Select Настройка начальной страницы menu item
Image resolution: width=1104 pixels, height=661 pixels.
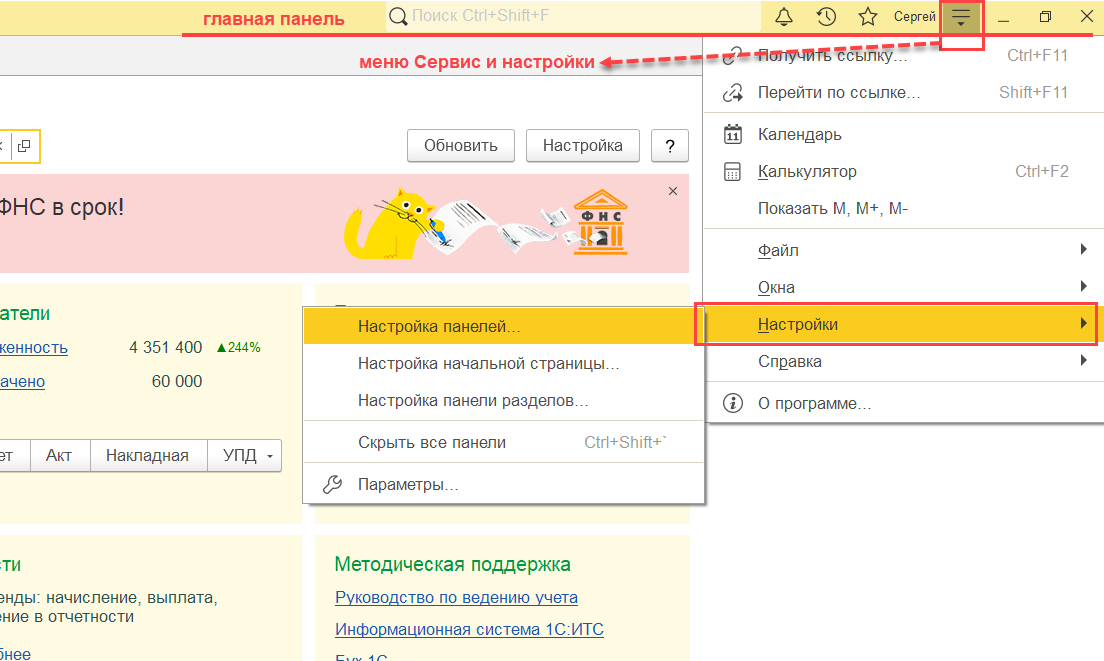click(488, 364)
